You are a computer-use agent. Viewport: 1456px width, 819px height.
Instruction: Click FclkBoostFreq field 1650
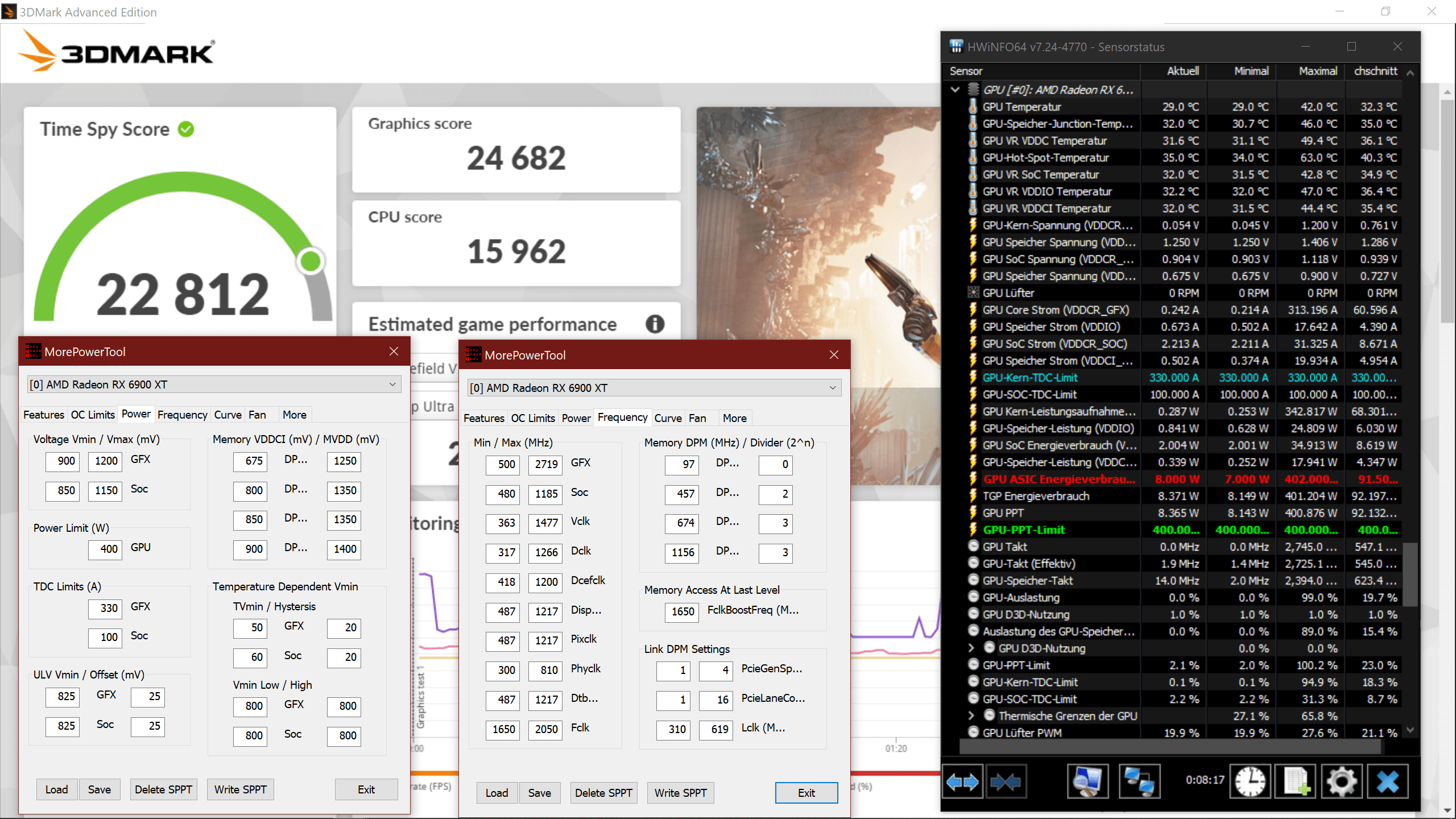pyautogui.click(x=682, y=611)
